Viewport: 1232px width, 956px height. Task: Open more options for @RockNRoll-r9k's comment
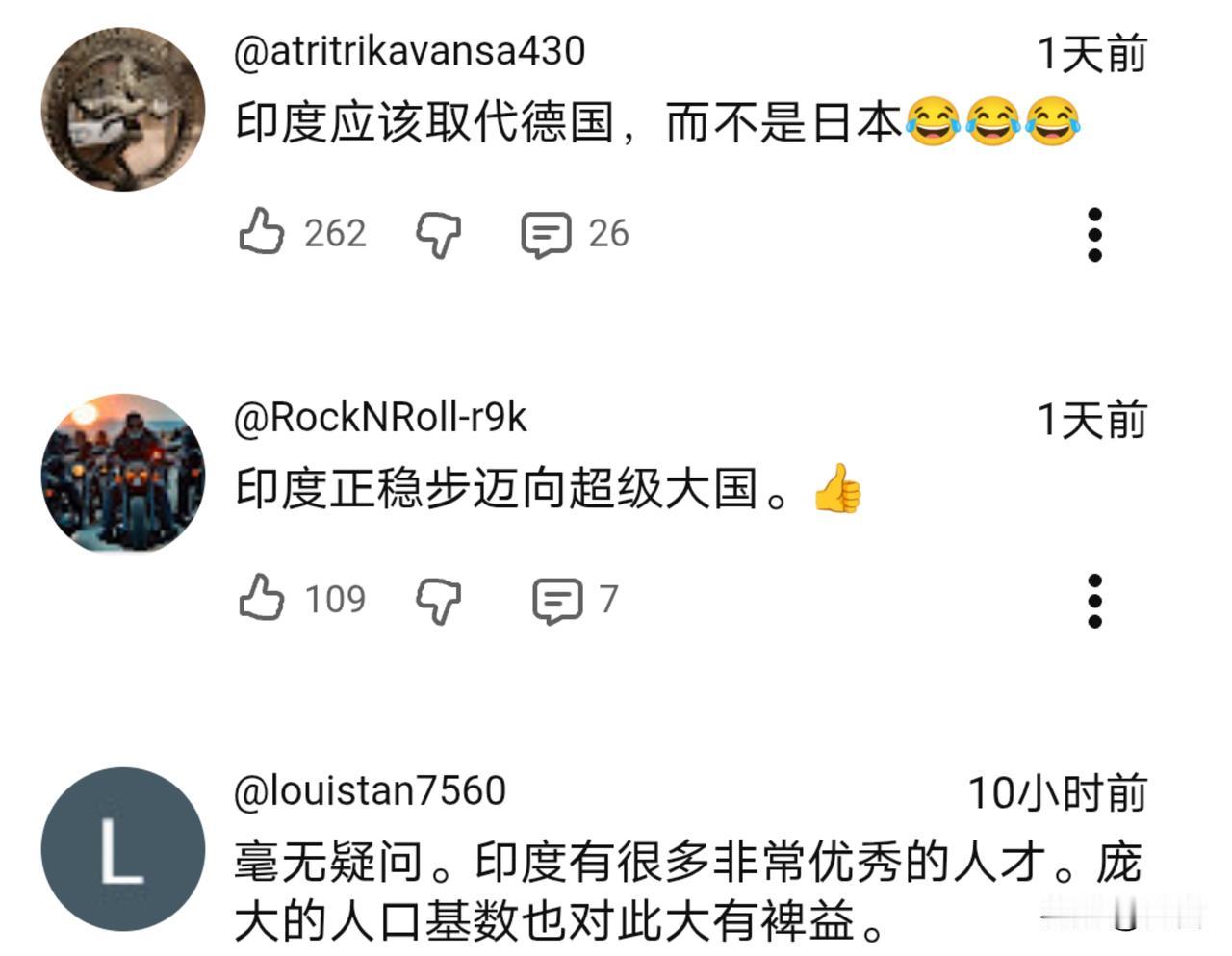coord(1094,601)
